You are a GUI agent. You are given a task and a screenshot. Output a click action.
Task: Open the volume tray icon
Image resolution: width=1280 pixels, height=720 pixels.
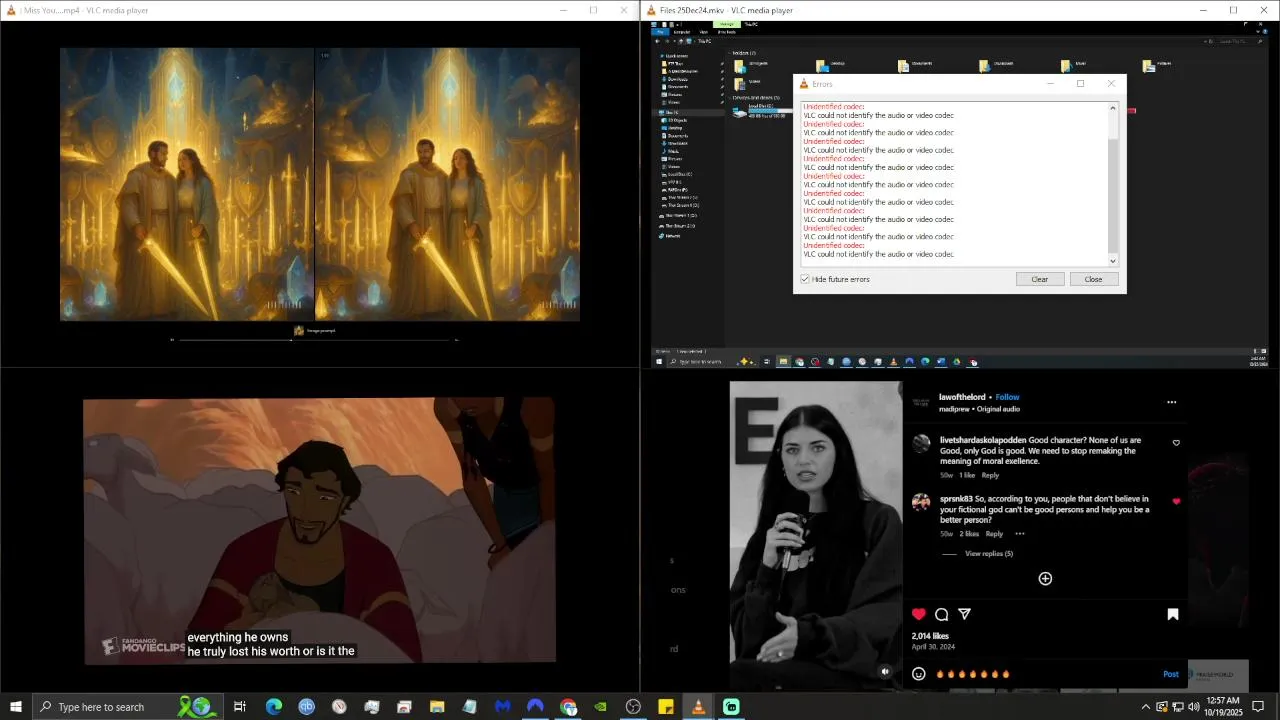coord(1193,707)
